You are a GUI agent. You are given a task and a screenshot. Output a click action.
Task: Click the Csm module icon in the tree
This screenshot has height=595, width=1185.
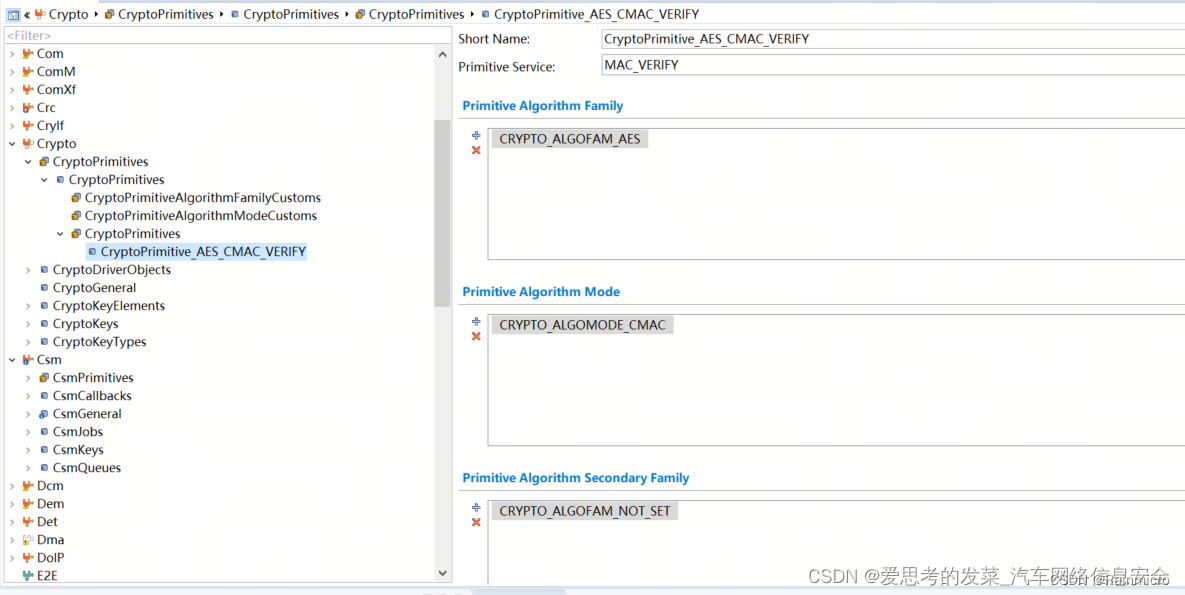point(29,359)
